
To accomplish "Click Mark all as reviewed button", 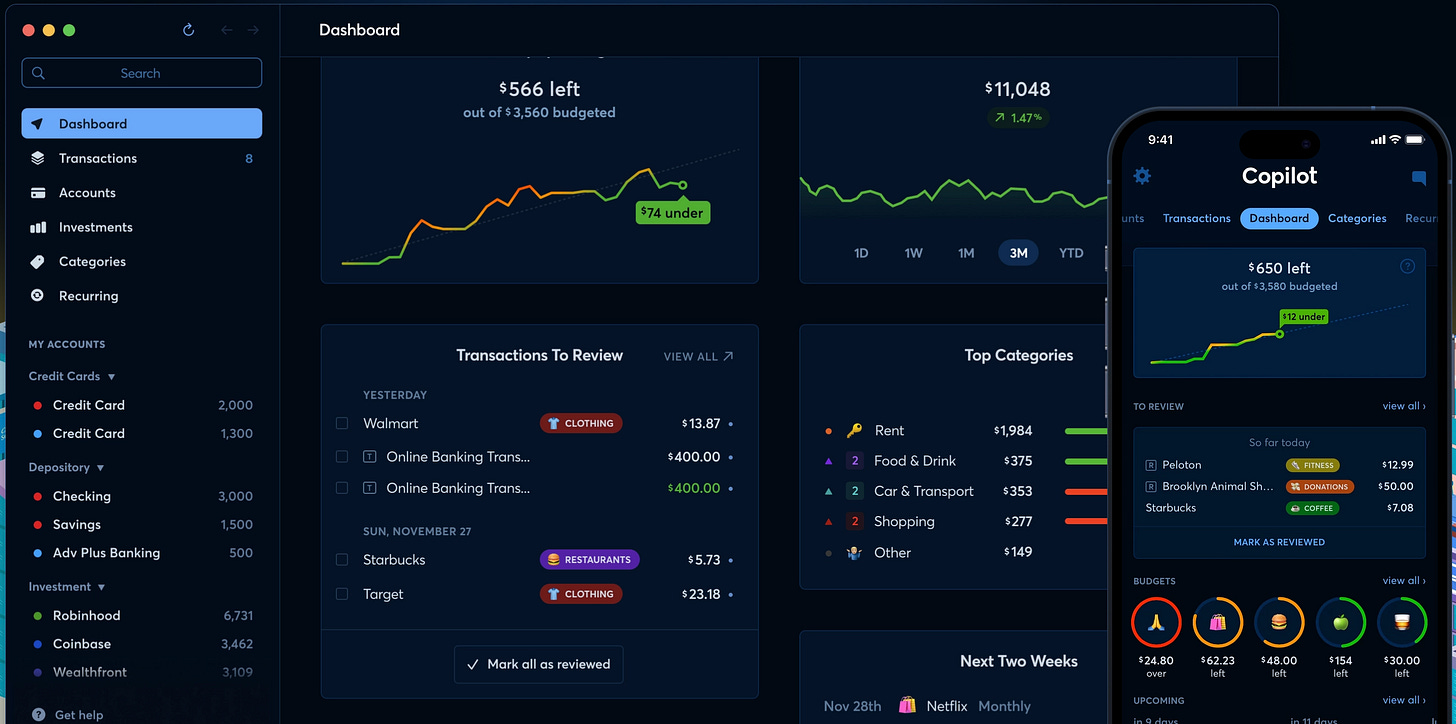I will tap(538, 665).
